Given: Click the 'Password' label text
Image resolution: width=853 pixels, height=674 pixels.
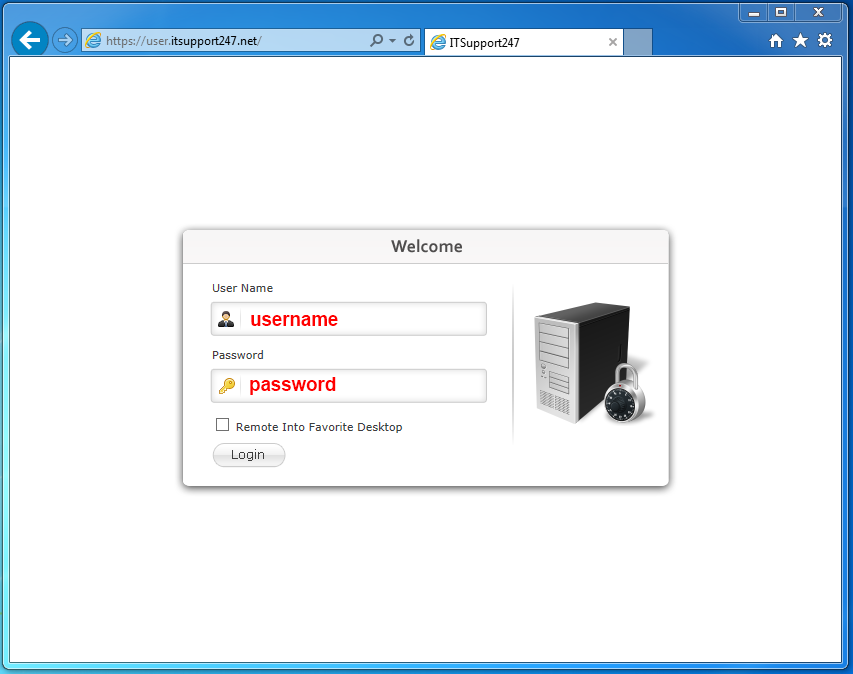Looking at the screenshot, I should click(x=238, y=355).
